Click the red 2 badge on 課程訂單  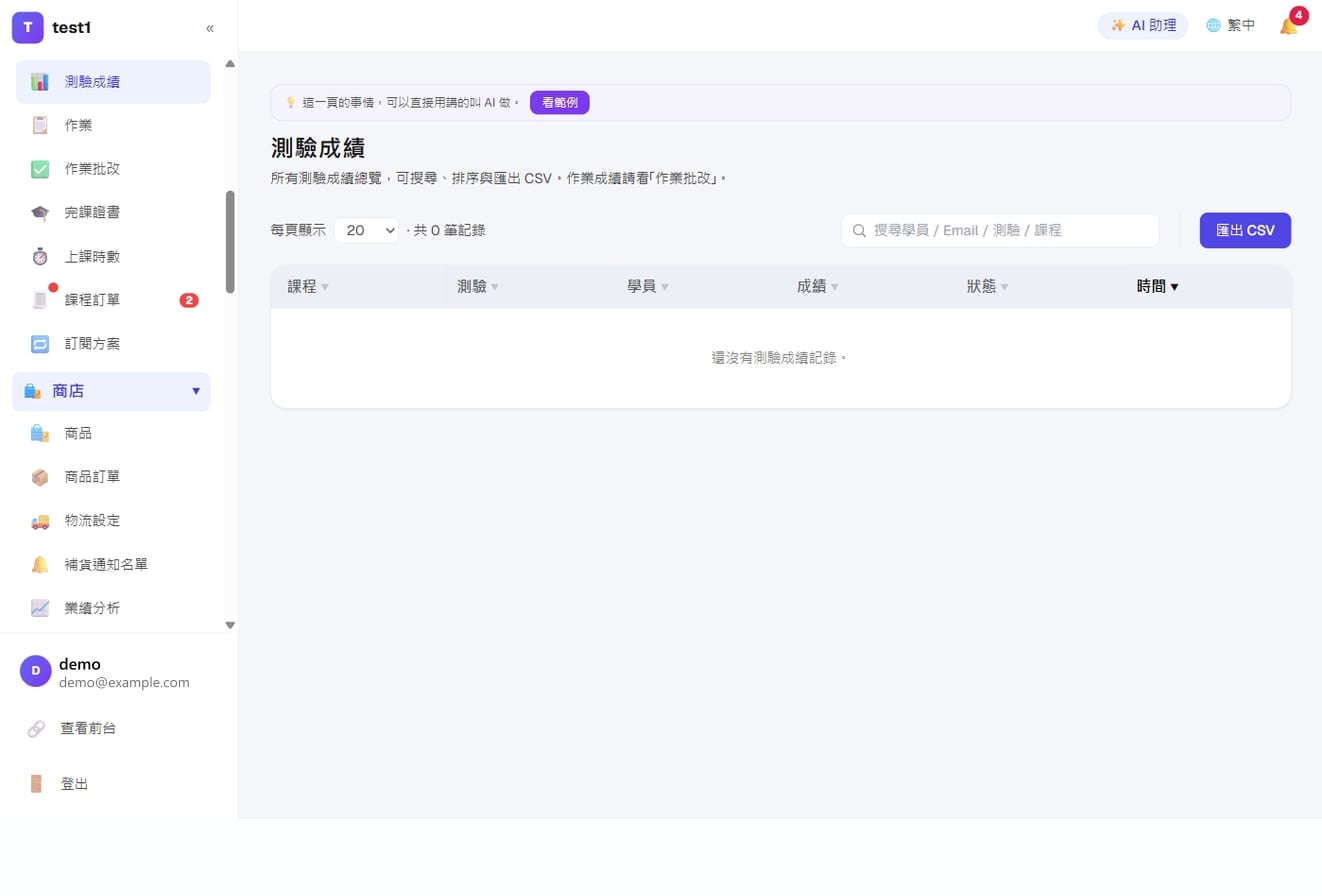tap(189, 300)
